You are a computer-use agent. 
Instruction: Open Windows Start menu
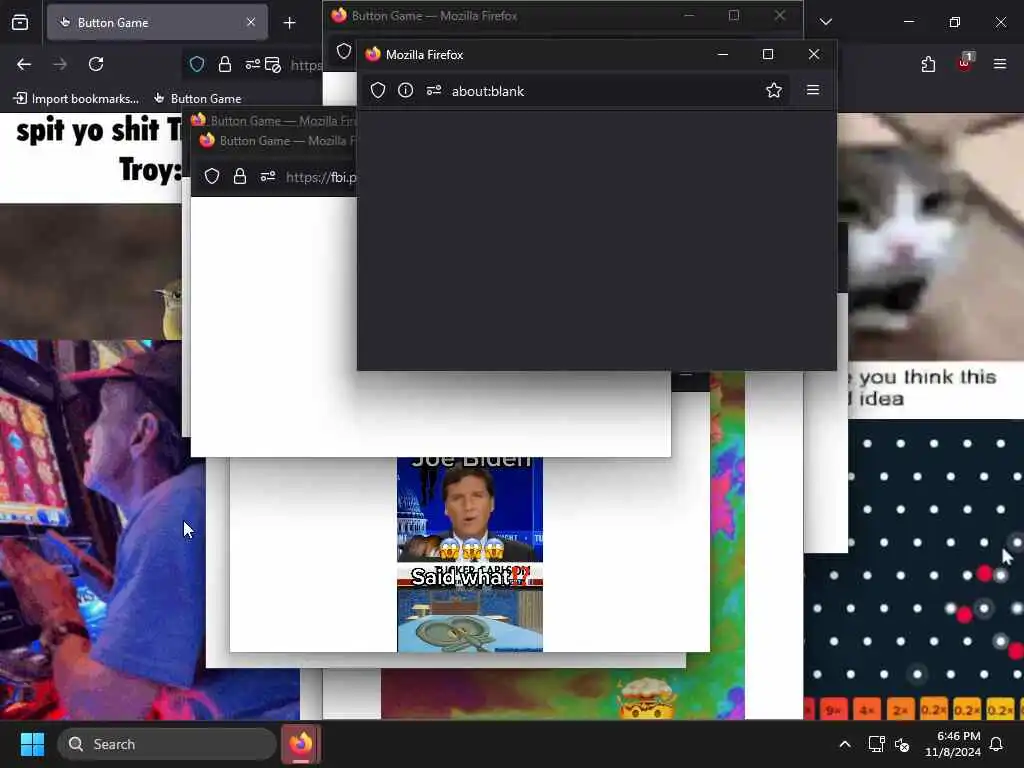(32, 744)
